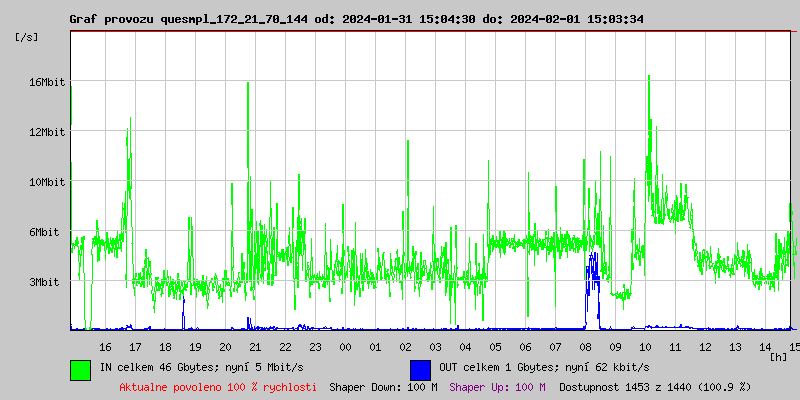Click the blue OUT legend color box
Image resolution: width=800 pixels, height=400 pixels.
[x=420, y=369]
